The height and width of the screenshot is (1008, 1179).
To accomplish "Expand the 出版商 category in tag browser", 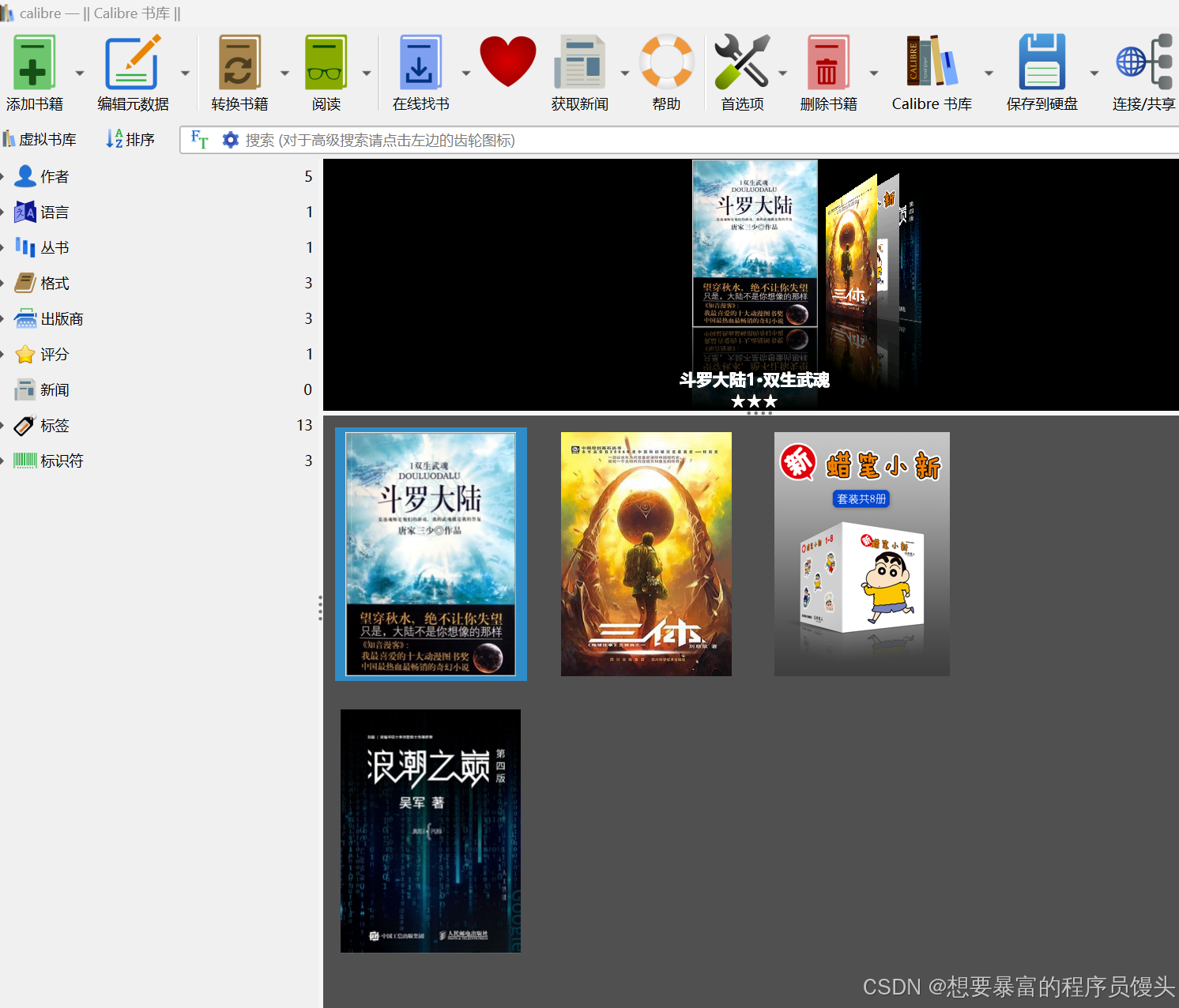I will 2,318.
